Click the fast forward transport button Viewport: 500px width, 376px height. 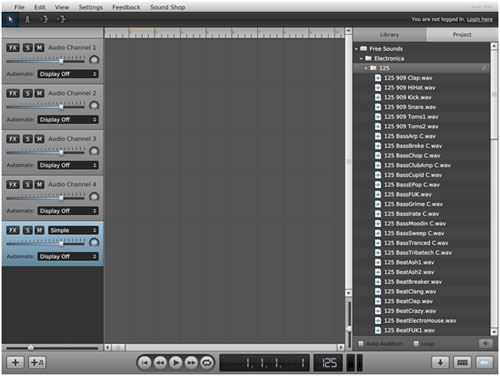(191, 363)
